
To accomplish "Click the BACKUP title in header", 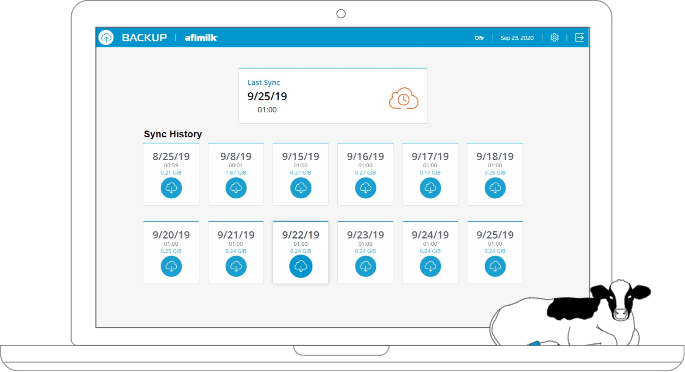I will point(145,38).
